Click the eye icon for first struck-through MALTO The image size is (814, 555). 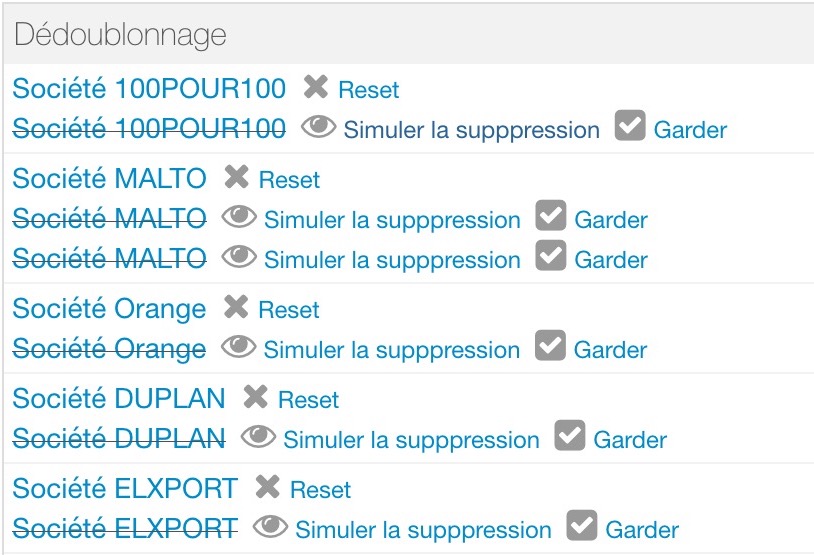[239, 217]
